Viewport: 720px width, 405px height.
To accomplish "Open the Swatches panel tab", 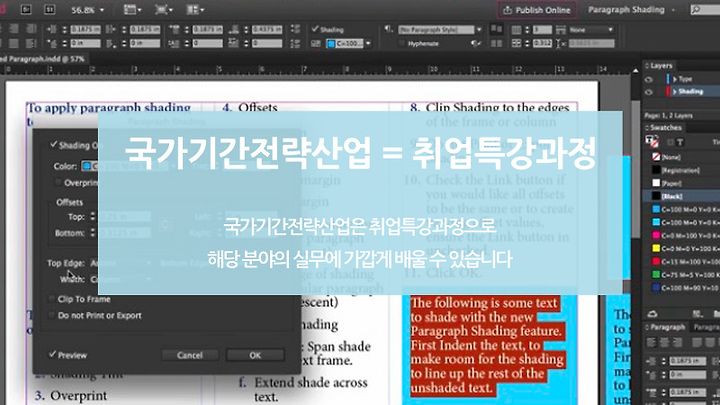I will (x=665, y=128).
